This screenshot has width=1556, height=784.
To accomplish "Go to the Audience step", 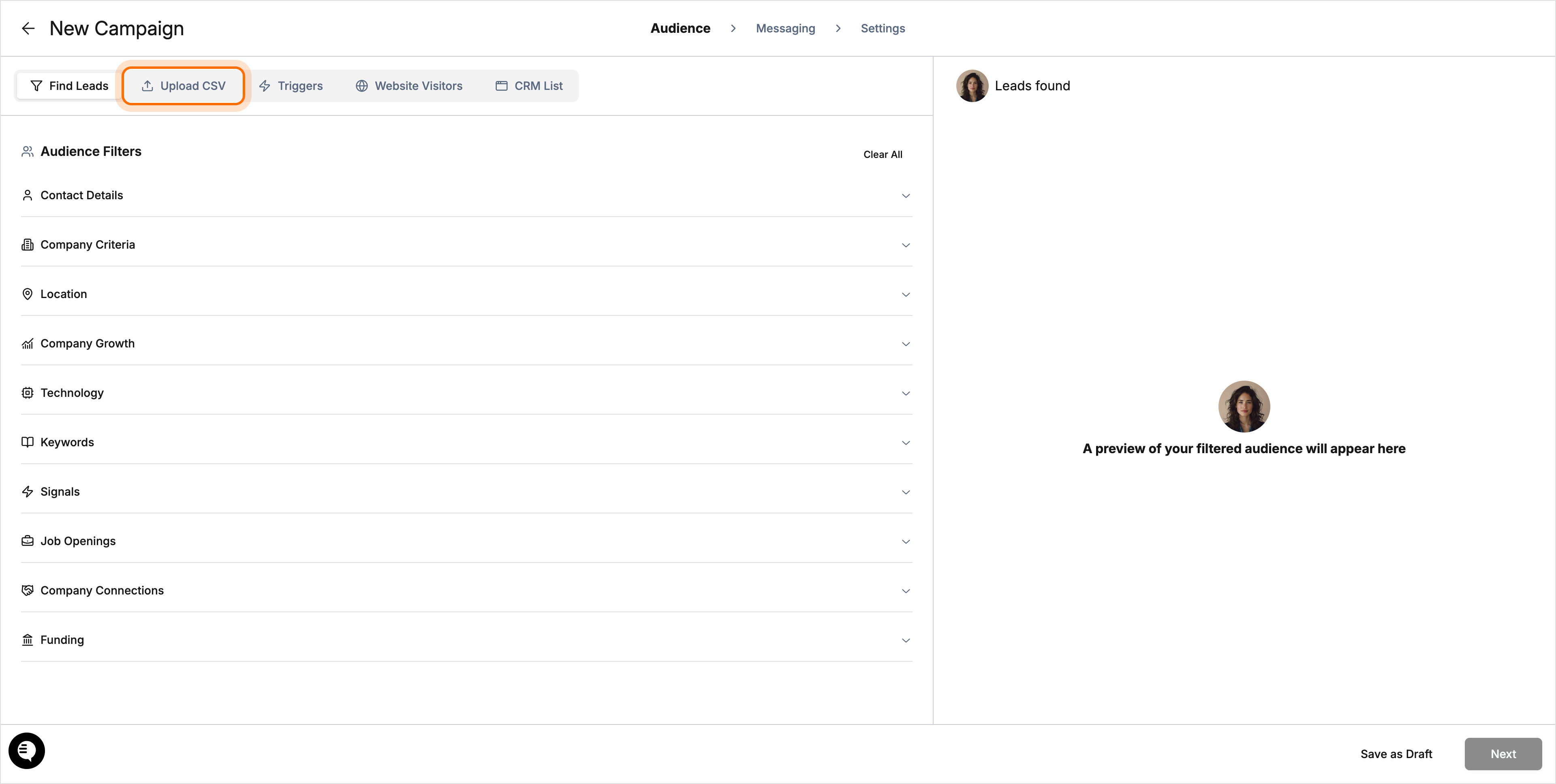I will point(680,28).
